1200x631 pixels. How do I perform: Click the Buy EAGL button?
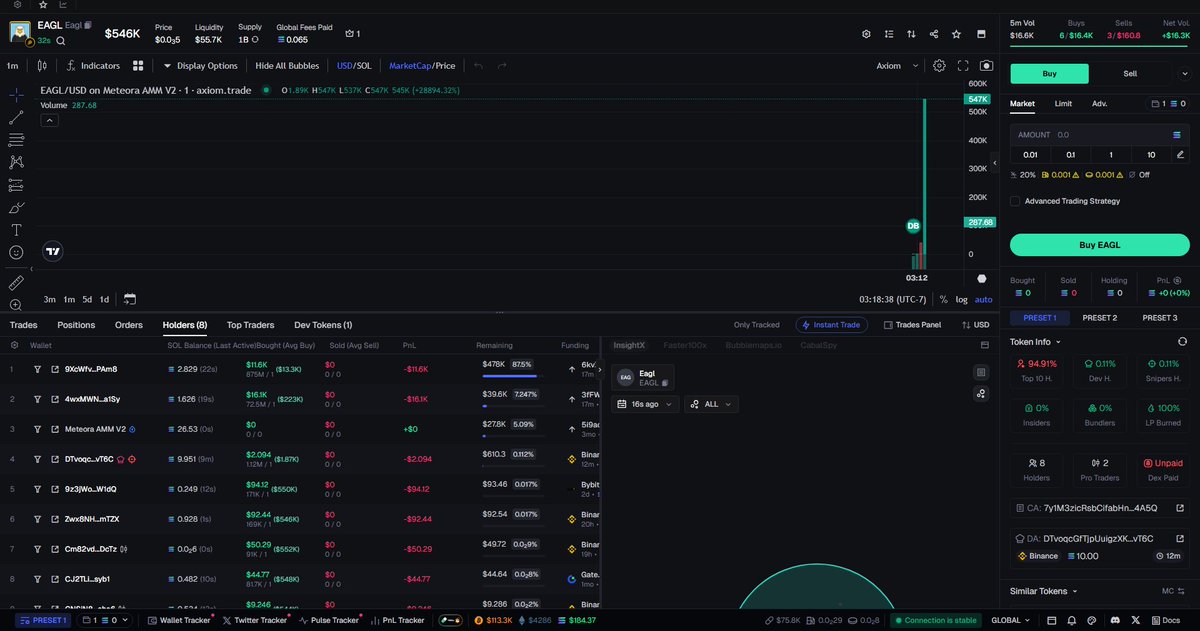[1099, 245]
